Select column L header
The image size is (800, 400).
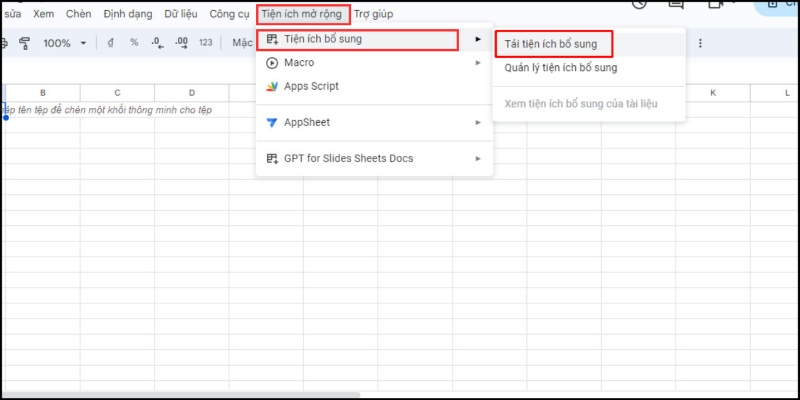(x=776, y=93)
